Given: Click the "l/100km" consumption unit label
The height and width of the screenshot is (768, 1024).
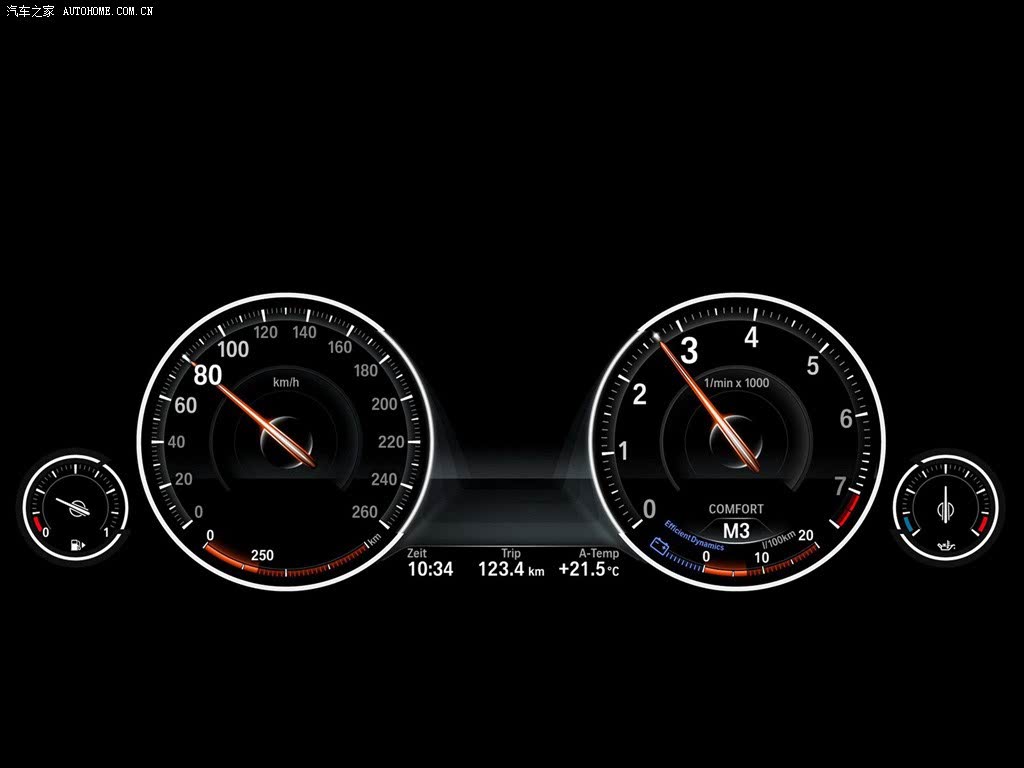Looking at the screenshot, I should click(x=778, y=540).
